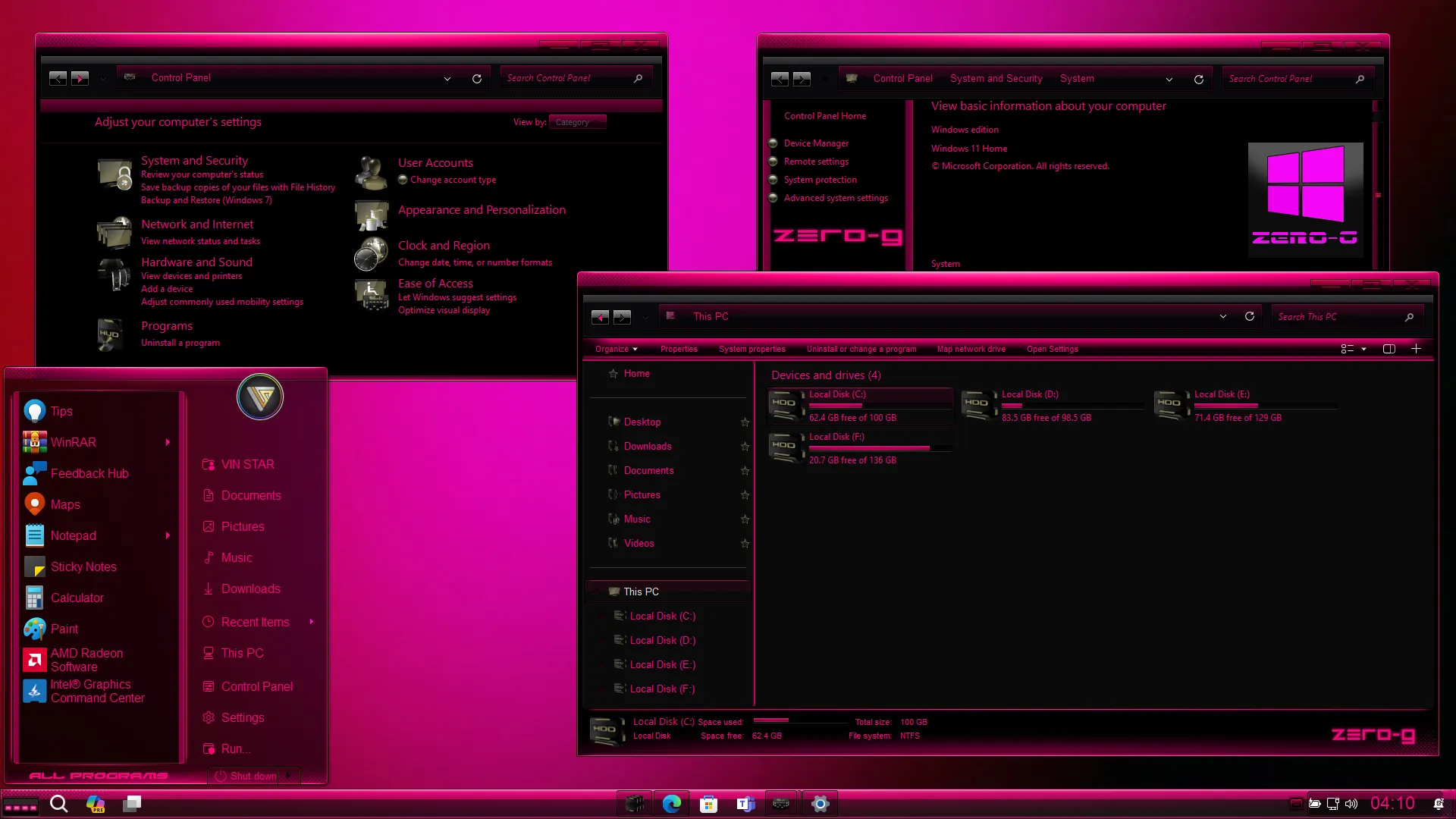Select the Map network drive menu item
This screenshot has height=819, width=1456.
click(x=971, y=349)
